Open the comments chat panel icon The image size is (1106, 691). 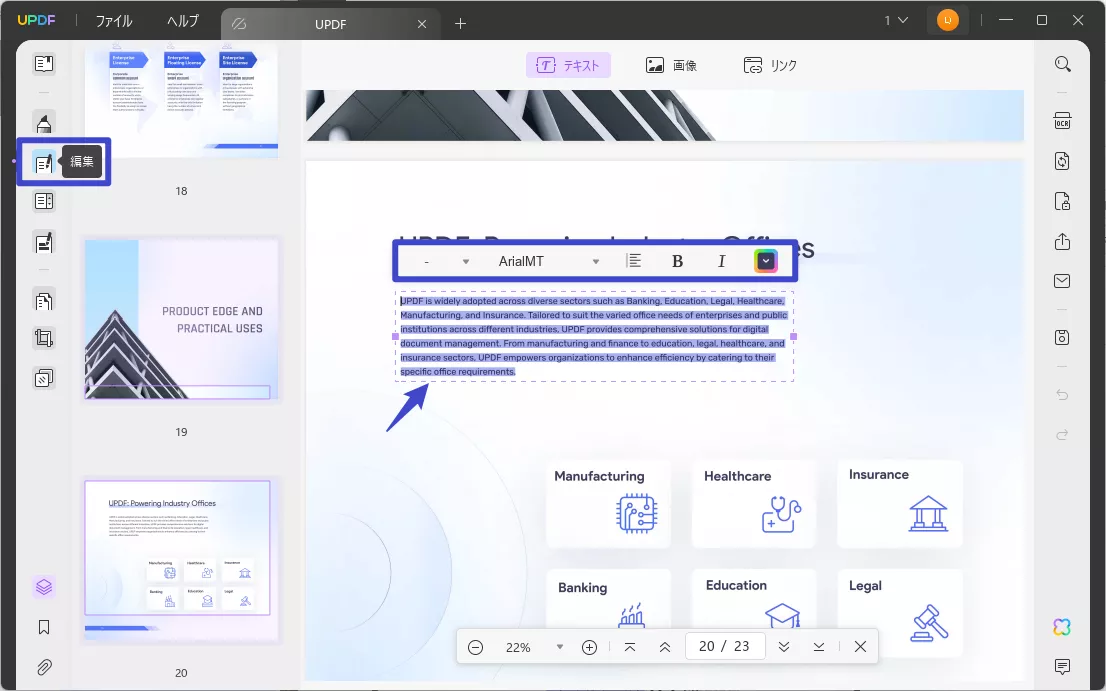click(x=1062, y=666)
